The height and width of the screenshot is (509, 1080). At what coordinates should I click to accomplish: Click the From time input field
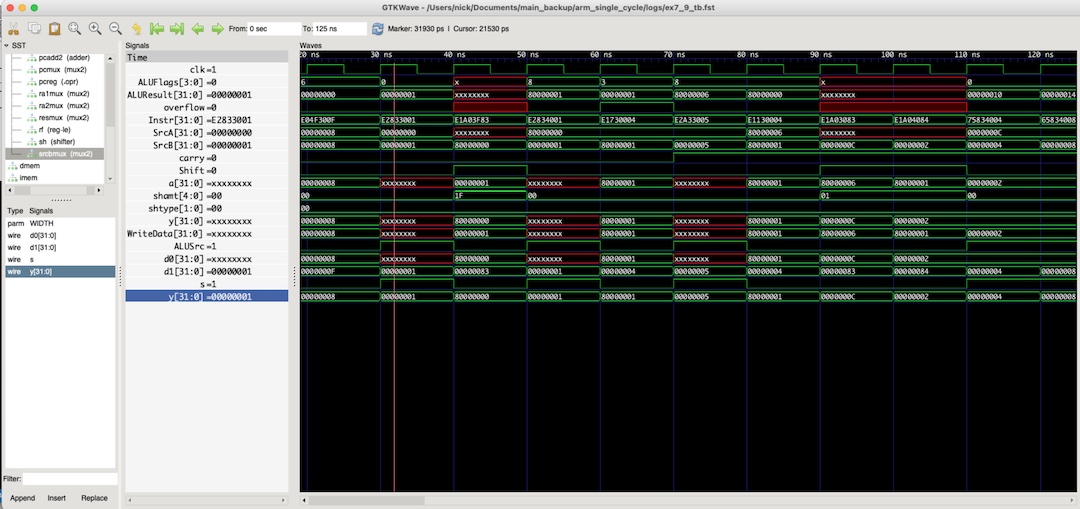[x=275, y=29]
